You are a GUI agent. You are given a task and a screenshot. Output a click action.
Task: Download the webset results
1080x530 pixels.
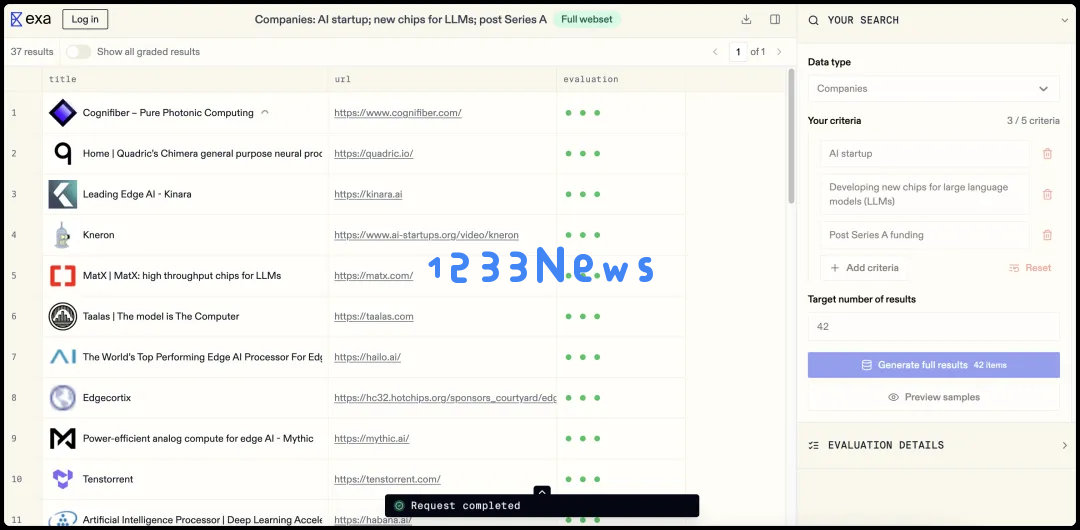746,19
